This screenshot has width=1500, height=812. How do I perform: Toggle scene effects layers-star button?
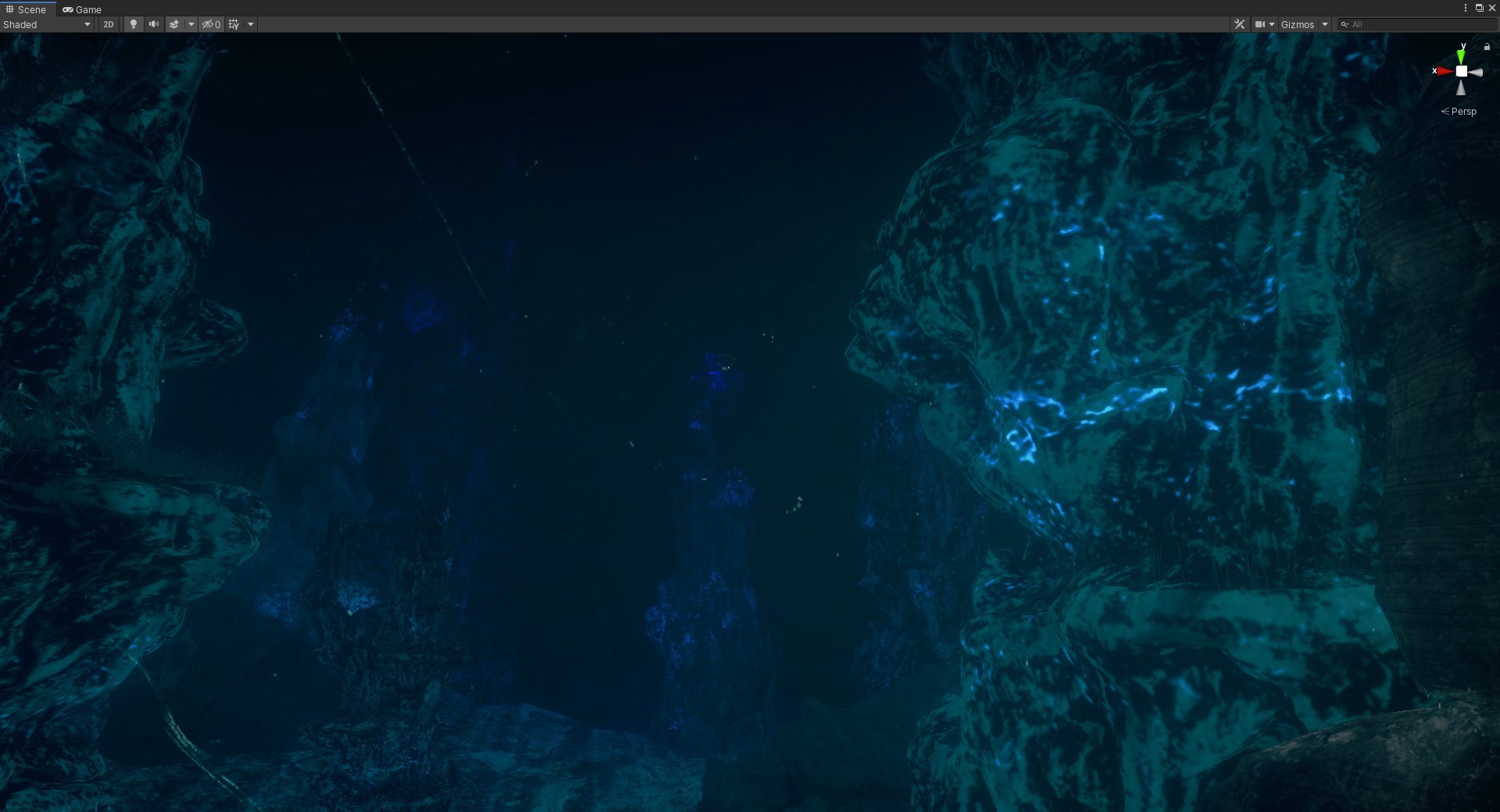pyautogui.click(x=174, y=24)
